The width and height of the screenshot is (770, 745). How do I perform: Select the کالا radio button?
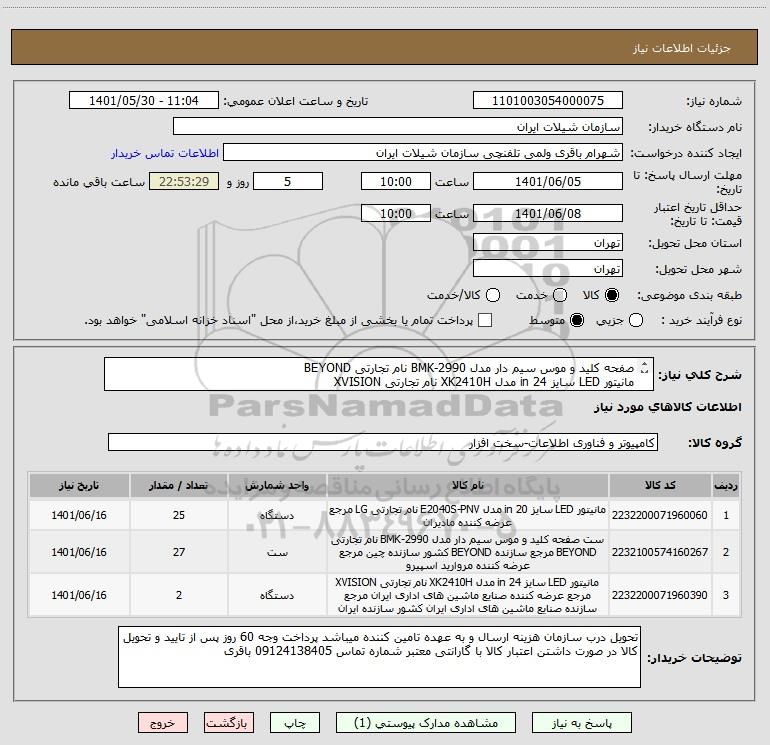pyautogui.click(x=612, y=295)
